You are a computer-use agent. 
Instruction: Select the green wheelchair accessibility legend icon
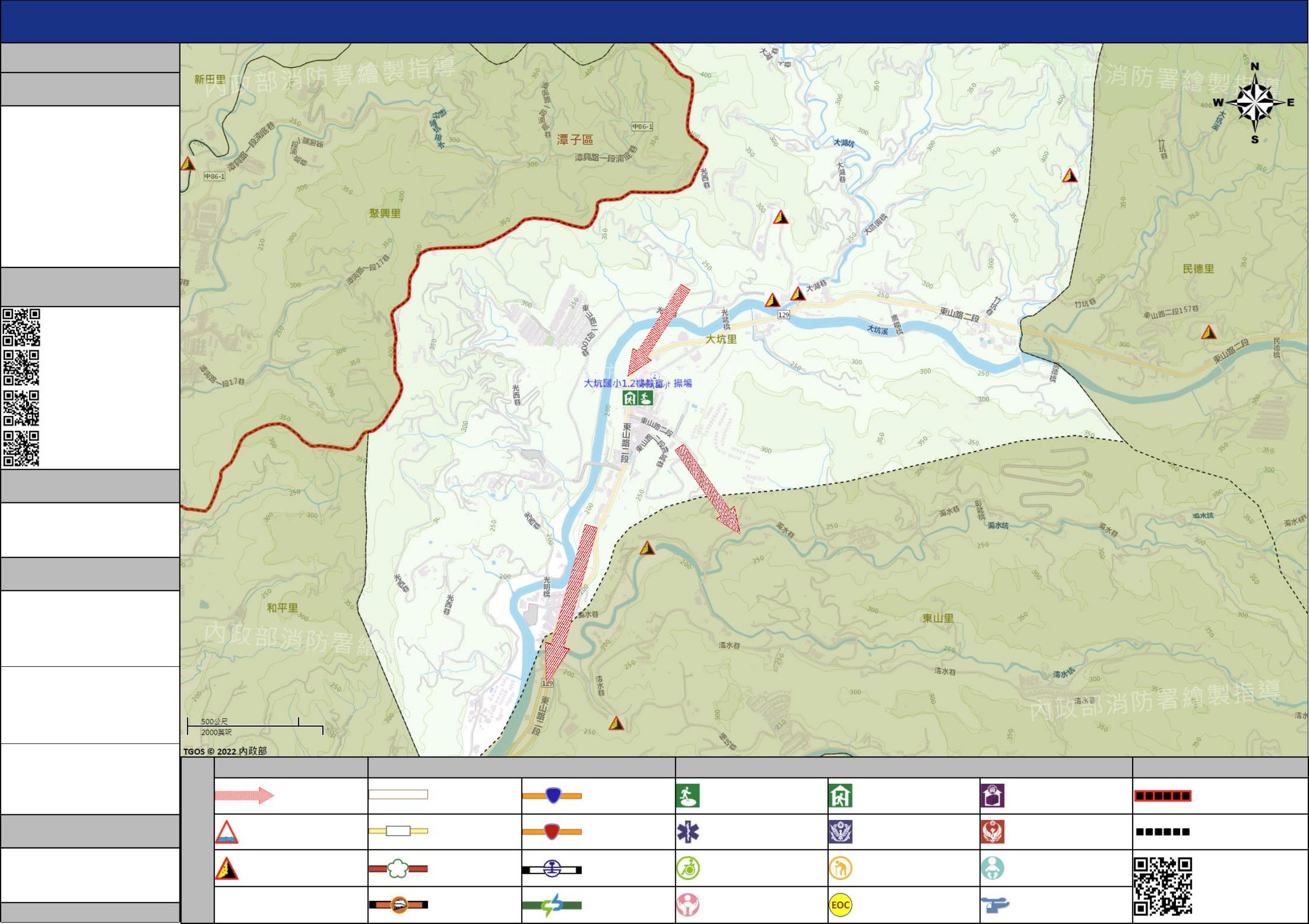tap(688, 869)
